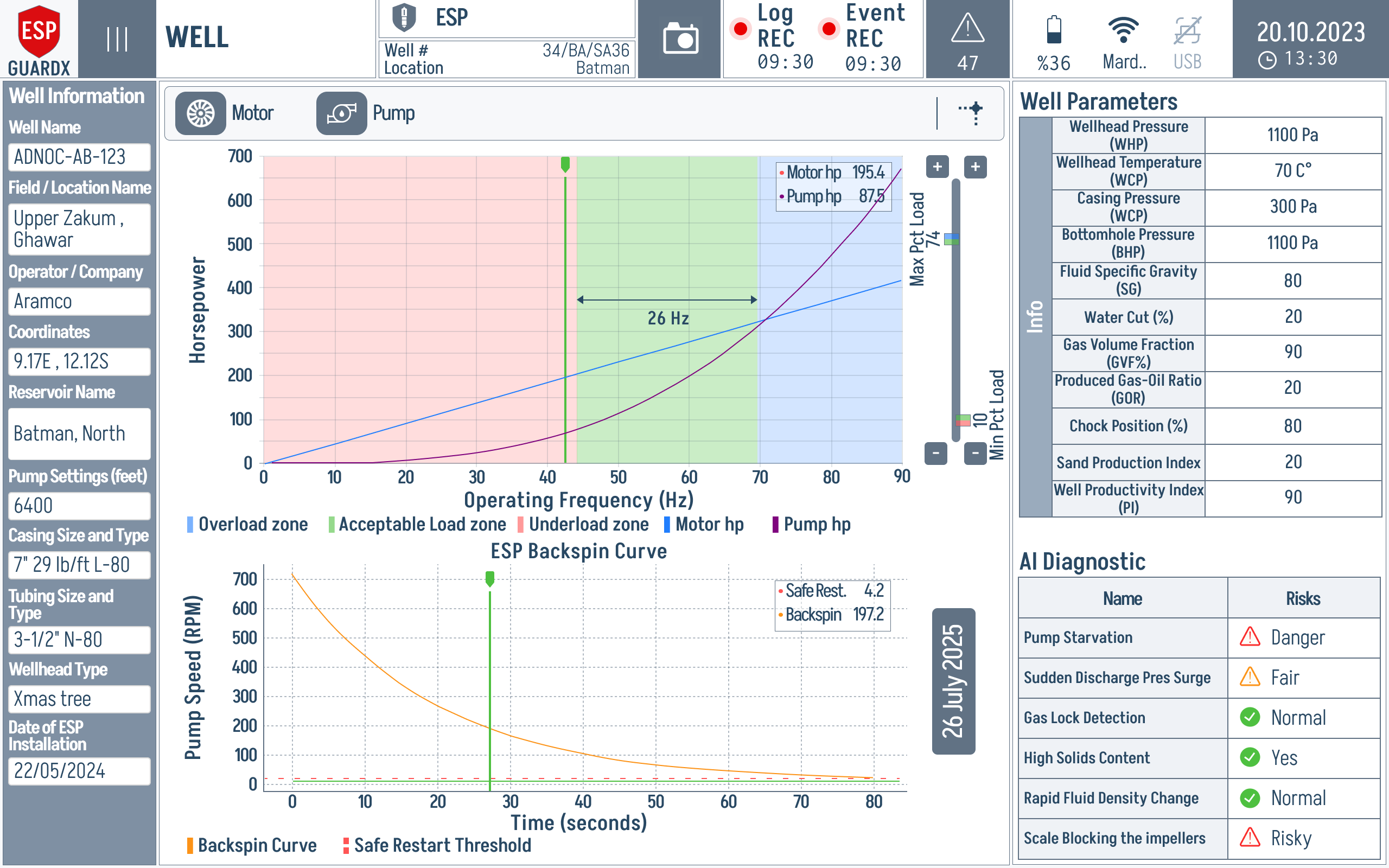Click the green frequency marker on horsepower chart

coord(565,165)
